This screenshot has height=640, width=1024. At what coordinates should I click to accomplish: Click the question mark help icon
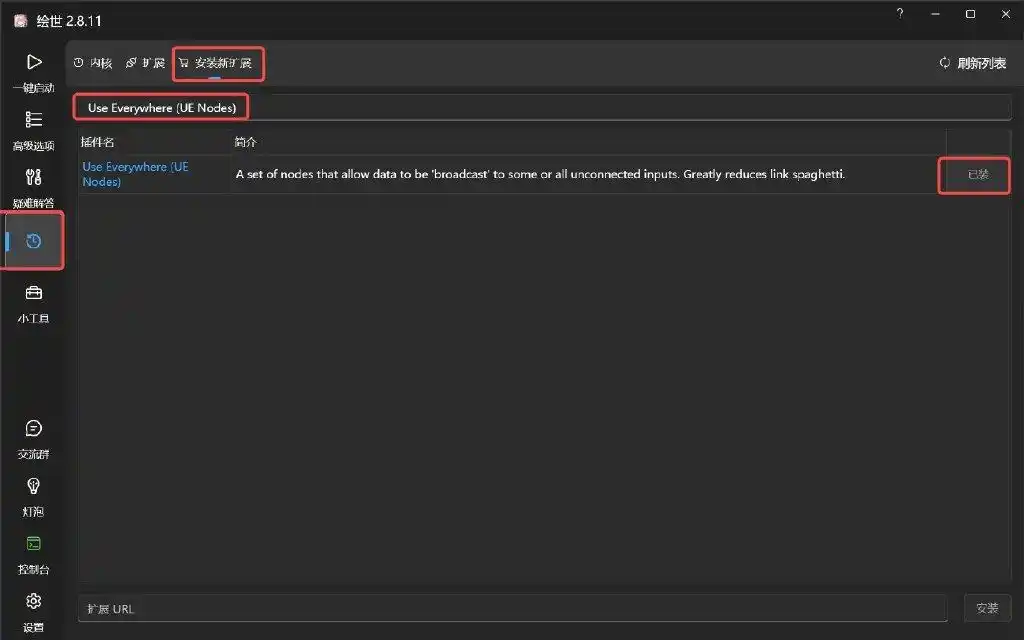900,14
